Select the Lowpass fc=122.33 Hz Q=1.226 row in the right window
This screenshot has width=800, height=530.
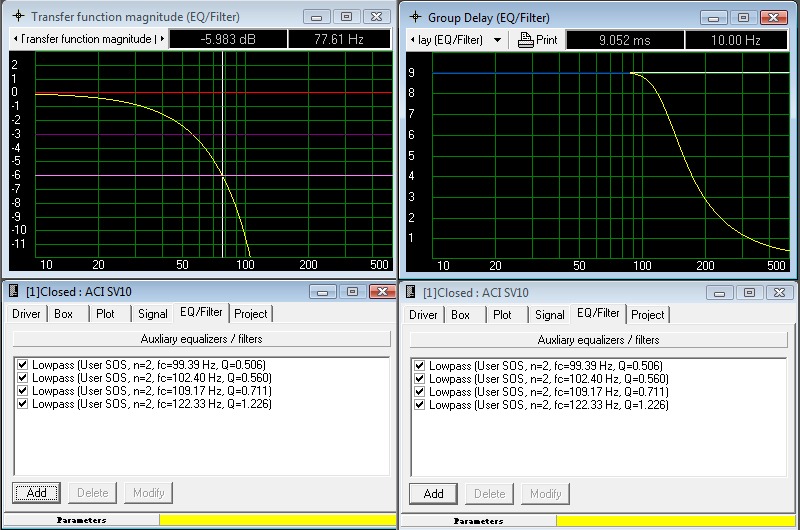[x=549, y=405]
